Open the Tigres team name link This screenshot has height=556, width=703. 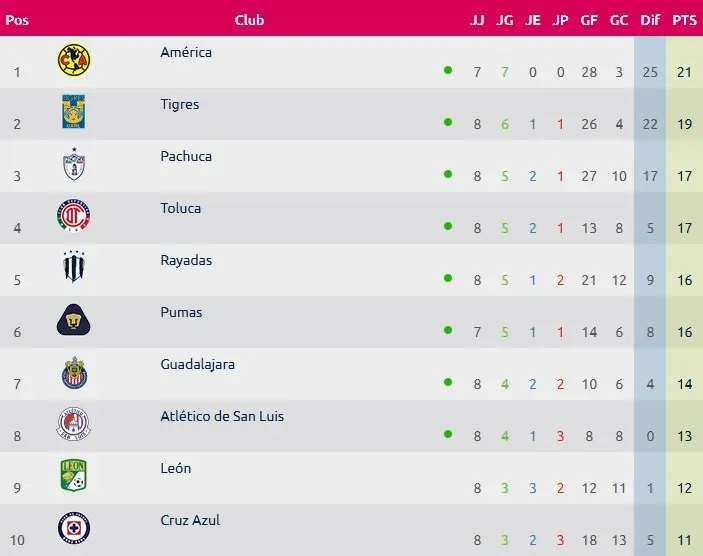(x=180, y=104)
